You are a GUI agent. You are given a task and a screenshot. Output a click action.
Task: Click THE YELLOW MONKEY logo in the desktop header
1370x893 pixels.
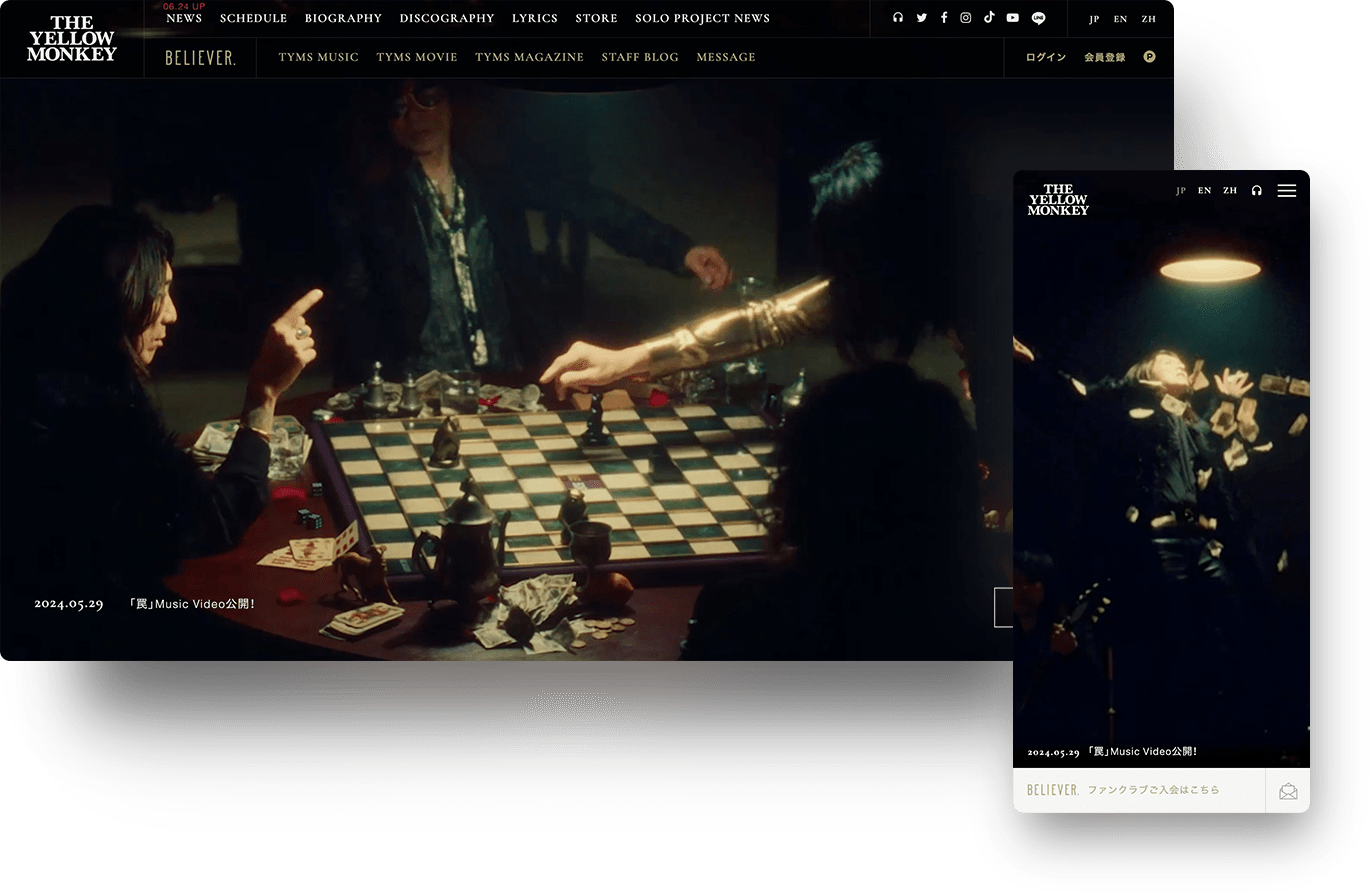(x=72, y=39)
